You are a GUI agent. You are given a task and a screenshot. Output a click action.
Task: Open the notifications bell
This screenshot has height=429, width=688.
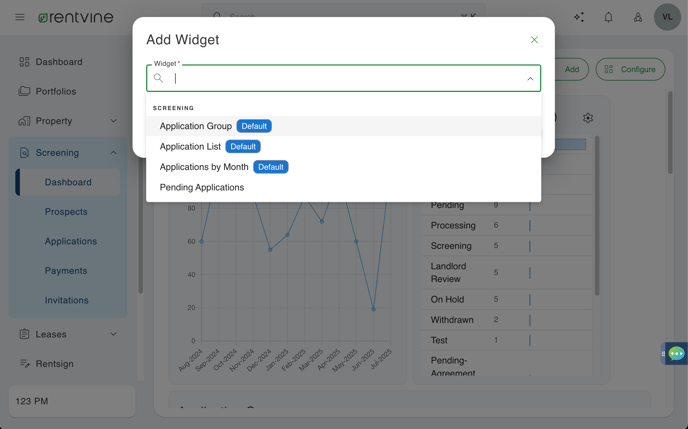tap(608, 17)
